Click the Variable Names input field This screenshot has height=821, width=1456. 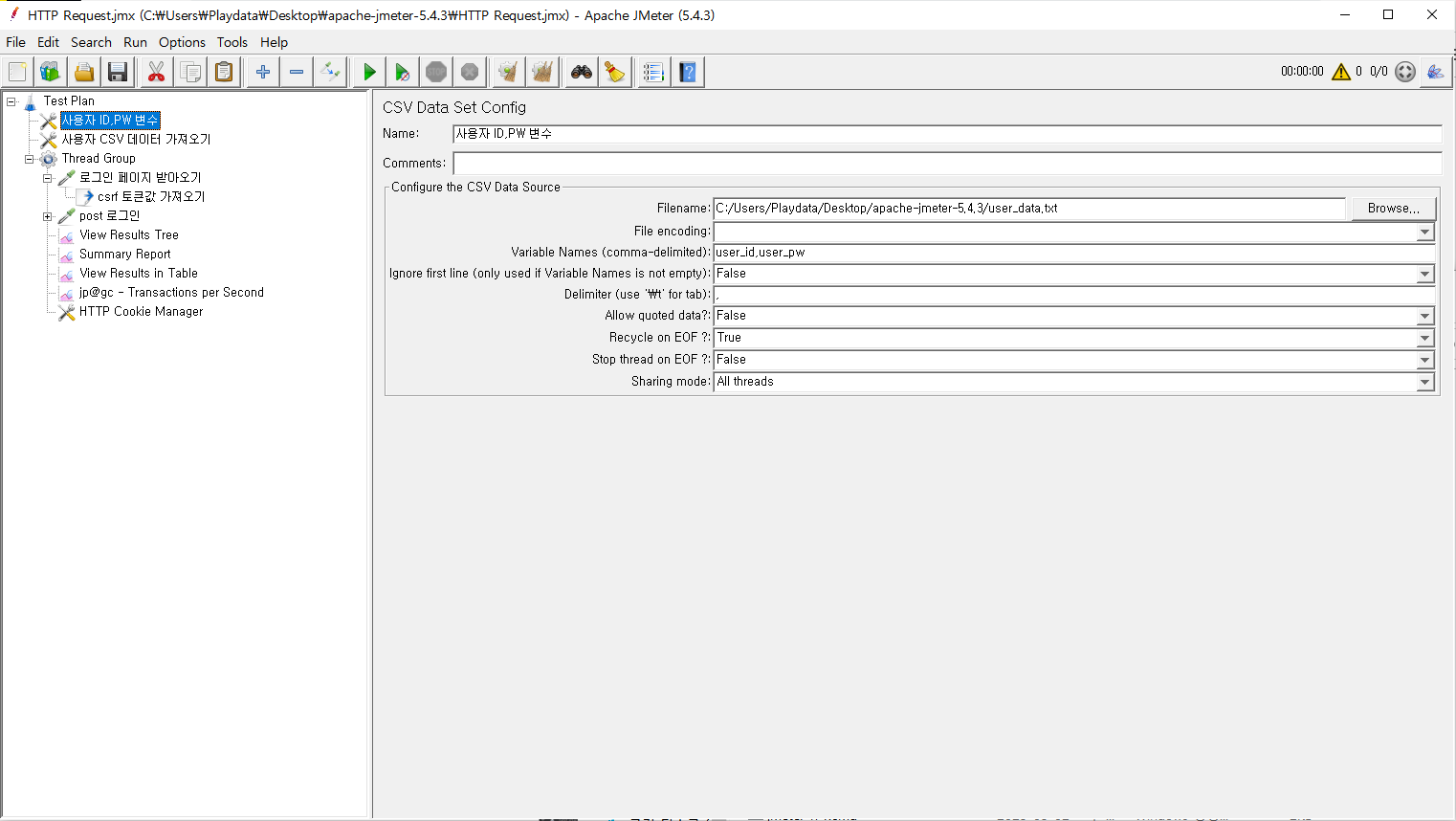[1074, 253]
